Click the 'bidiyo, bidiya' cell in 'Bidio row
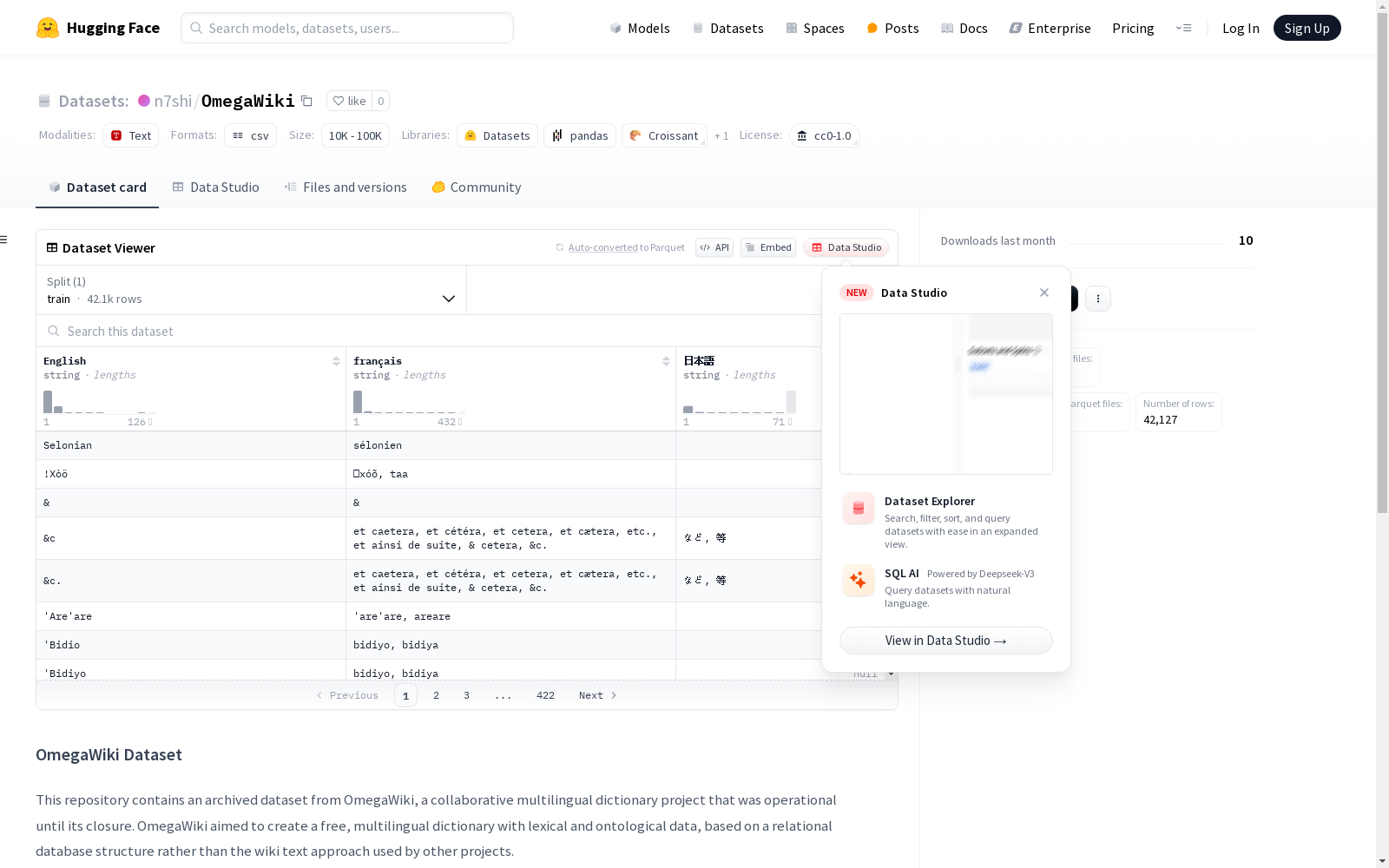 (510, 645)
